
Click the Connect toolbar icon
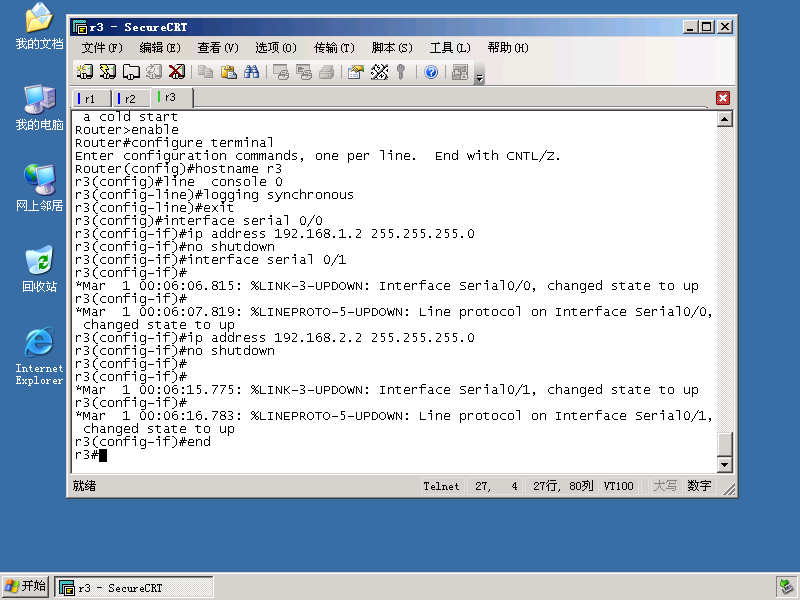click(x=84, y=72)
